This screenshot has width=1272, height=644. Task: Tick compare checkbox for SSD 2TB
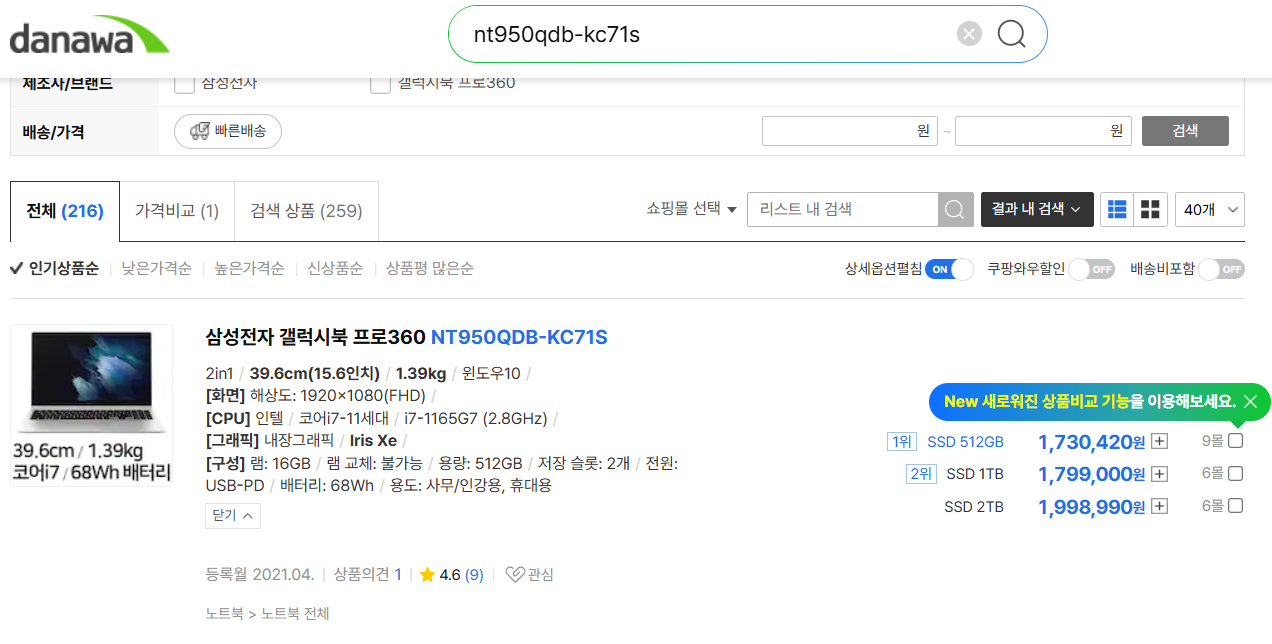pyautogui.click(x=1235, y=506)
